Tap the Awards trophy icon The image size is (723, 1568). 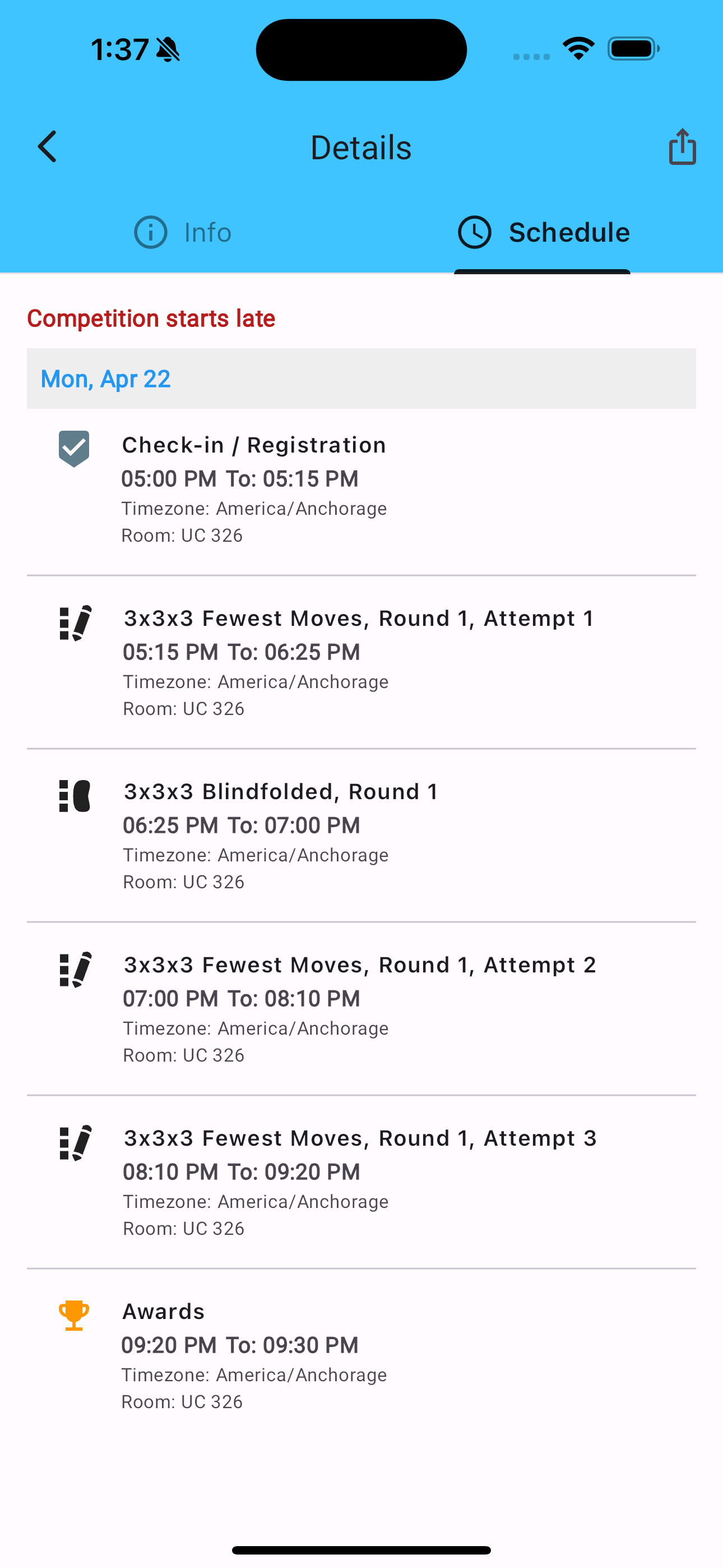(74, 1316)
